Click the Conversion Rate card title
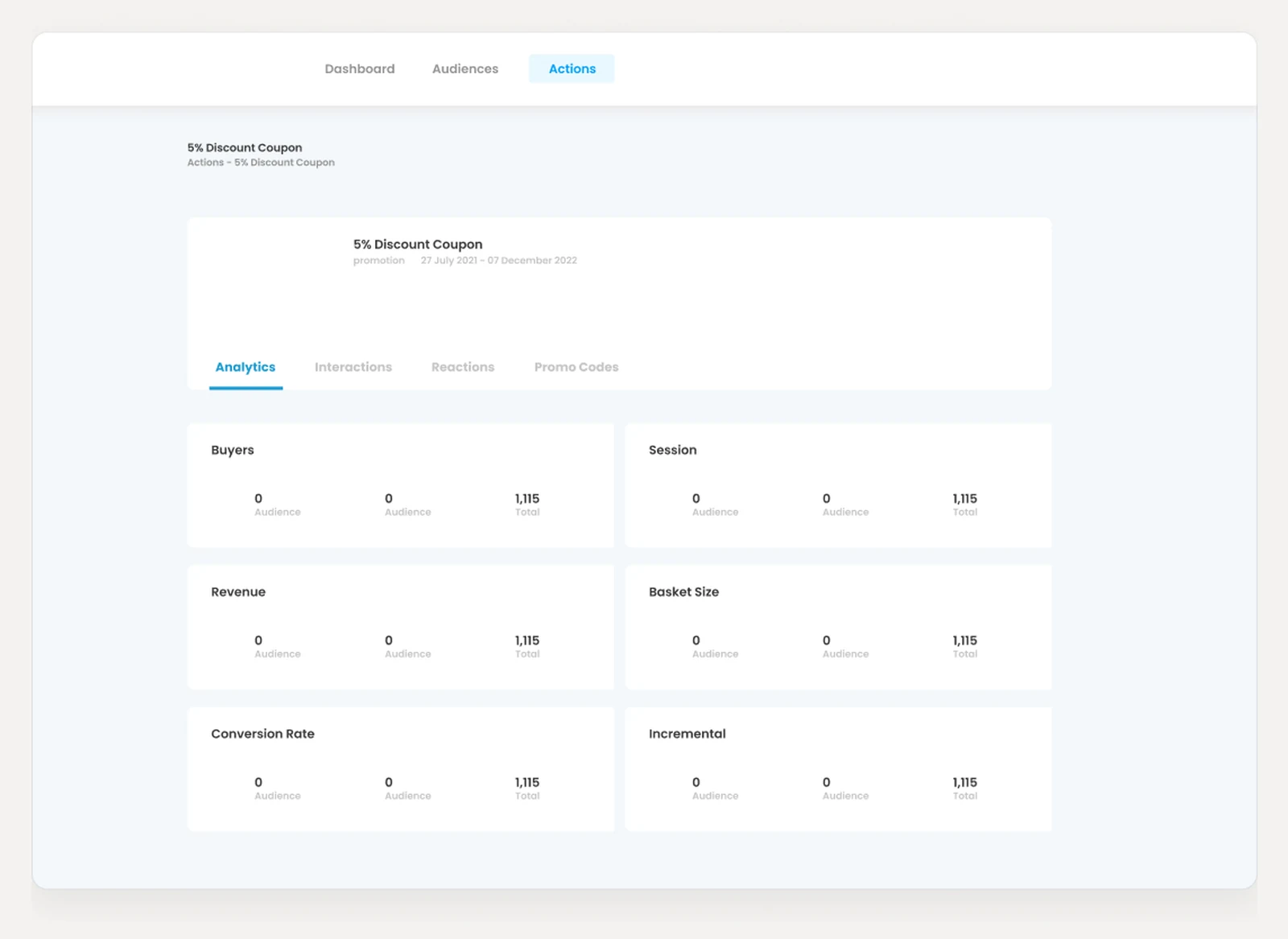Screen dimensions: 1288x939 pyautogui.click(x=262, y=734)
